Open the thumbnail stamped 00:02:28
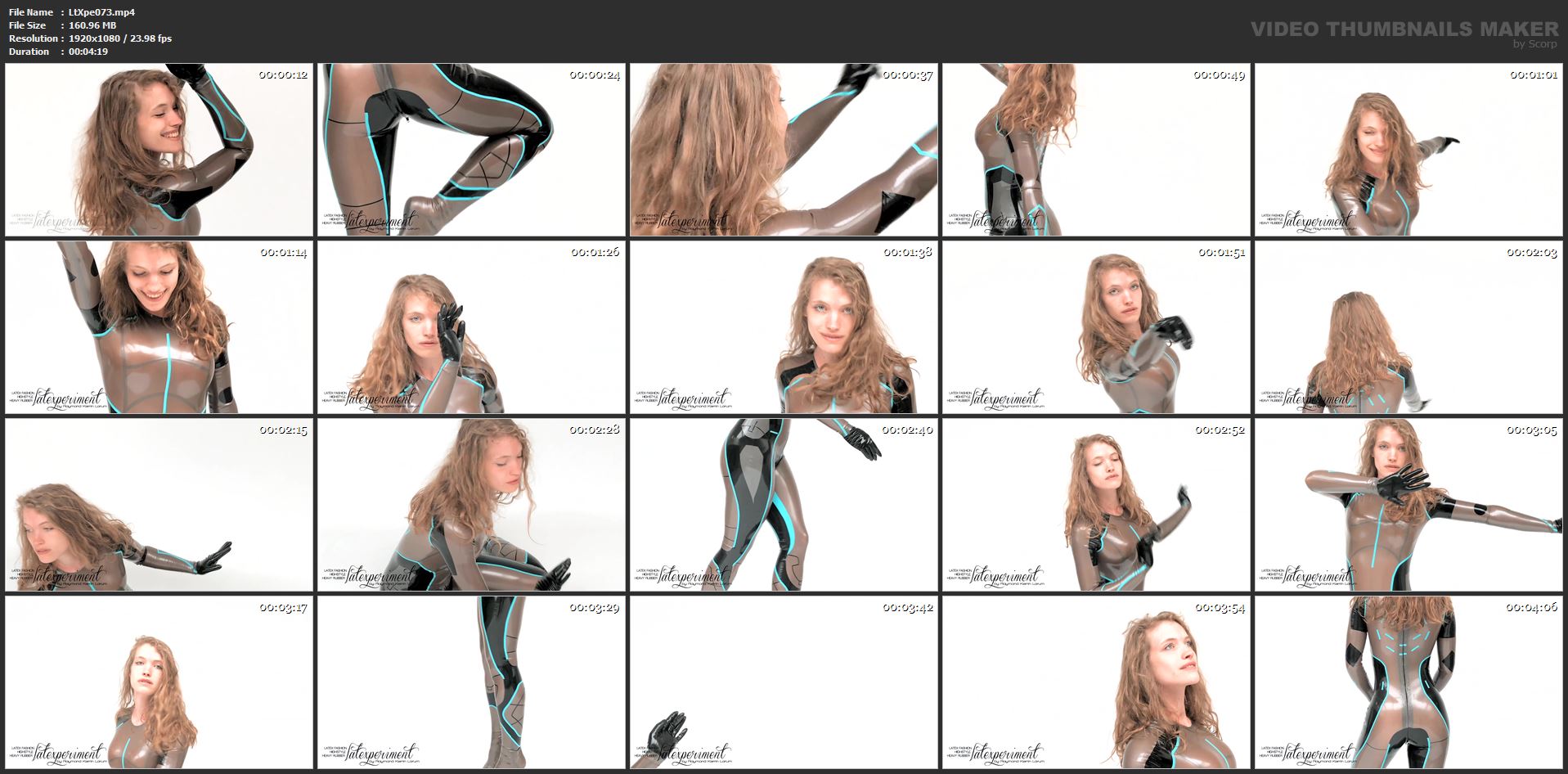This screenshot has width=1568, height=774. [471, 505]
